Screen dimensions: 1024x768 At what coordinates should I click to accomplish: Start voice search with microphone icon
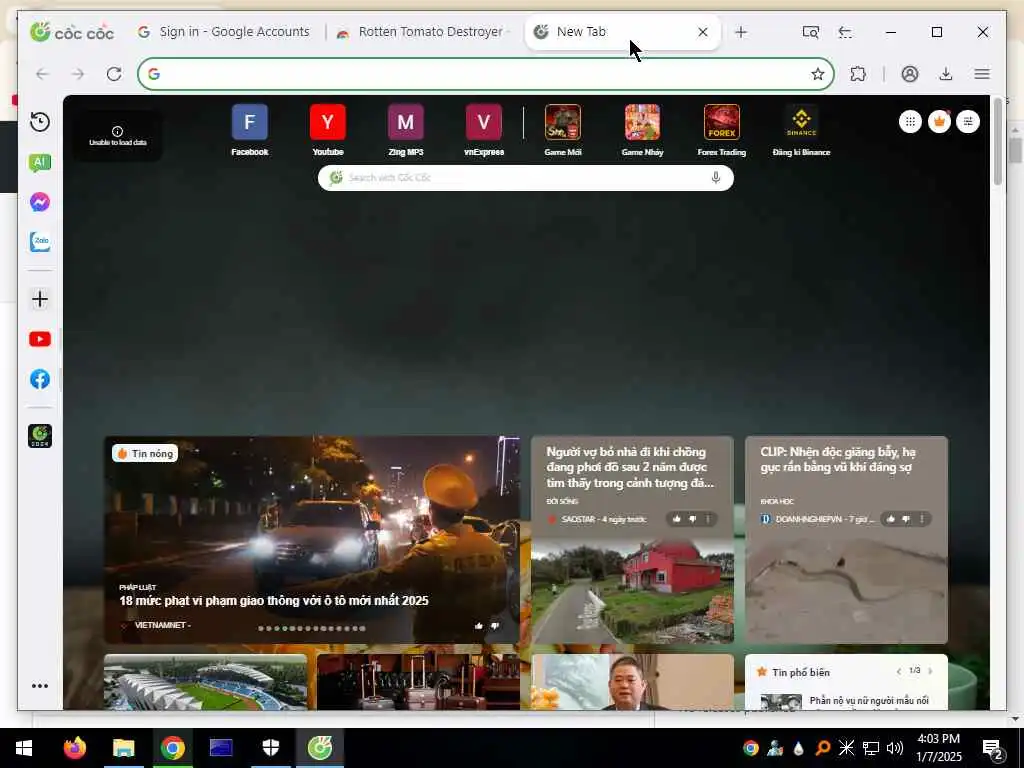click(x=716, y=178)
